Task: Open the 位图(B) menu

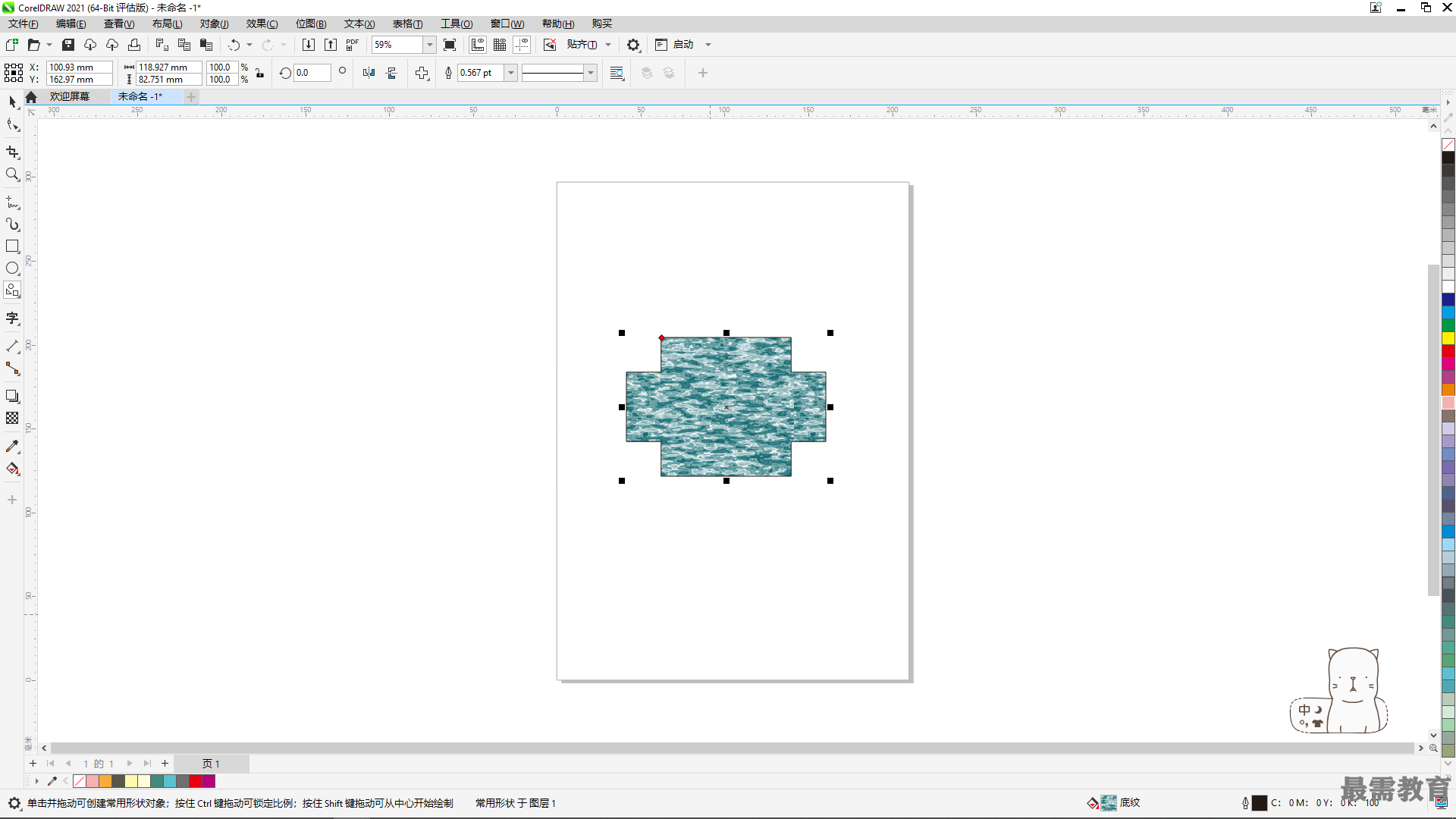Action: point(311,24)
